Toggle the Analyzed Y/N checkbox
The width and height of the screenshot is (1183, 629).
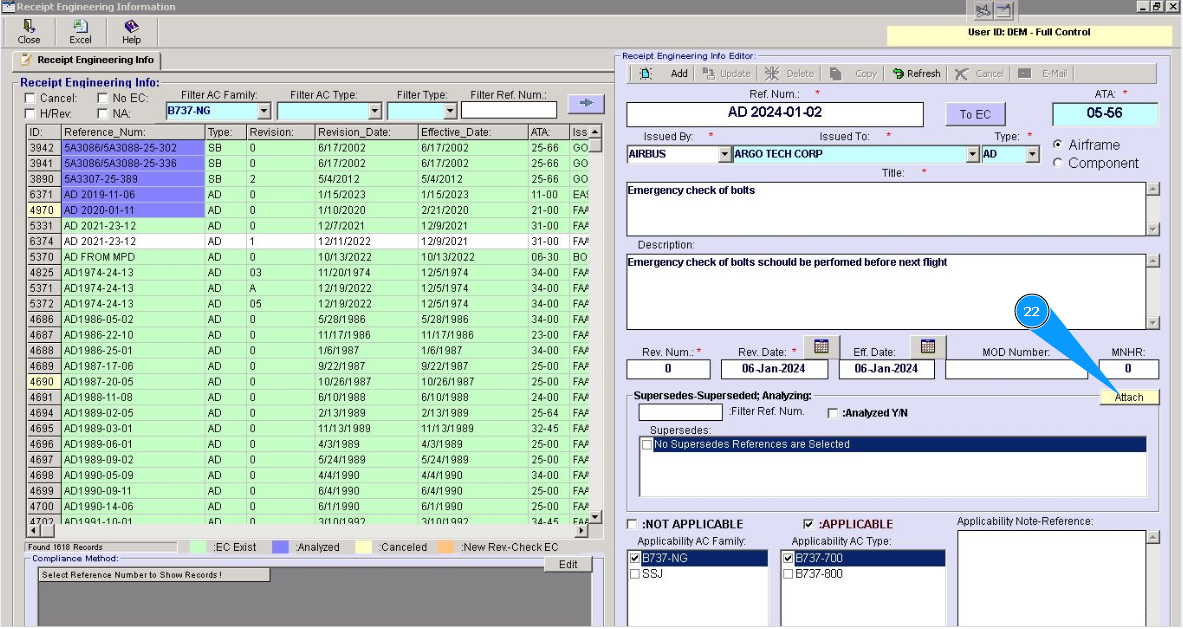(833, 413)
